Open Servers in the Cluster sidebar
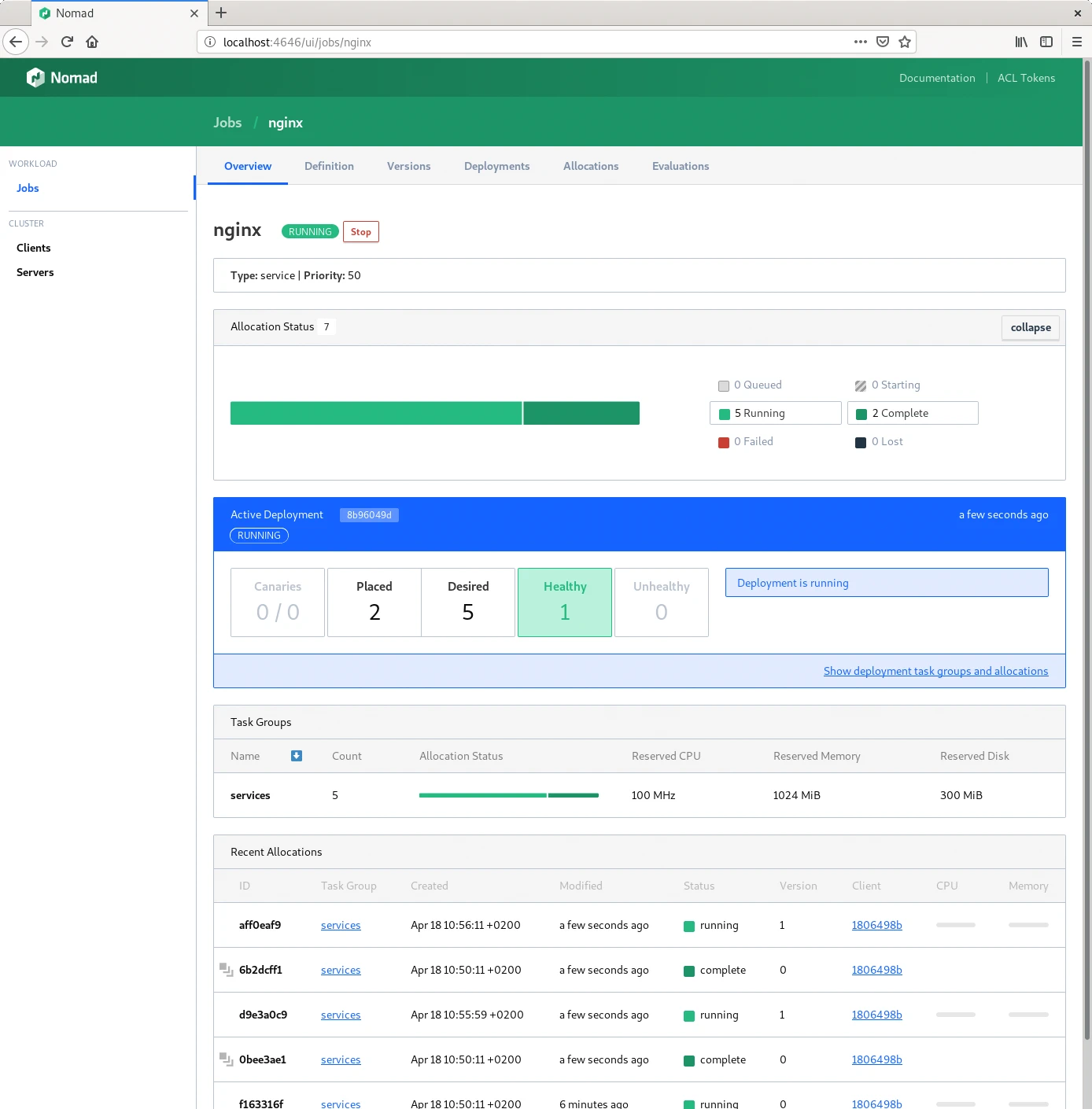 35,272
